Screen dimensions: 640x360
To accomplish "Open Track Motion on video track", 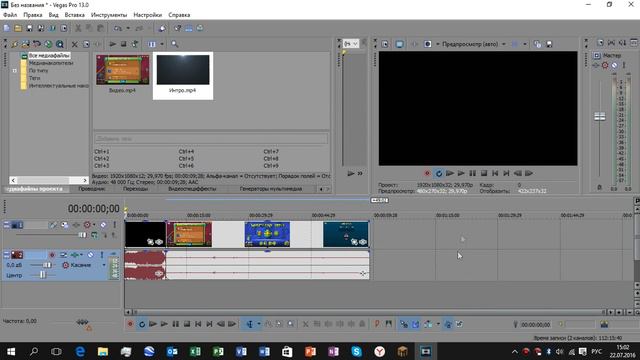I will [64, 225].
